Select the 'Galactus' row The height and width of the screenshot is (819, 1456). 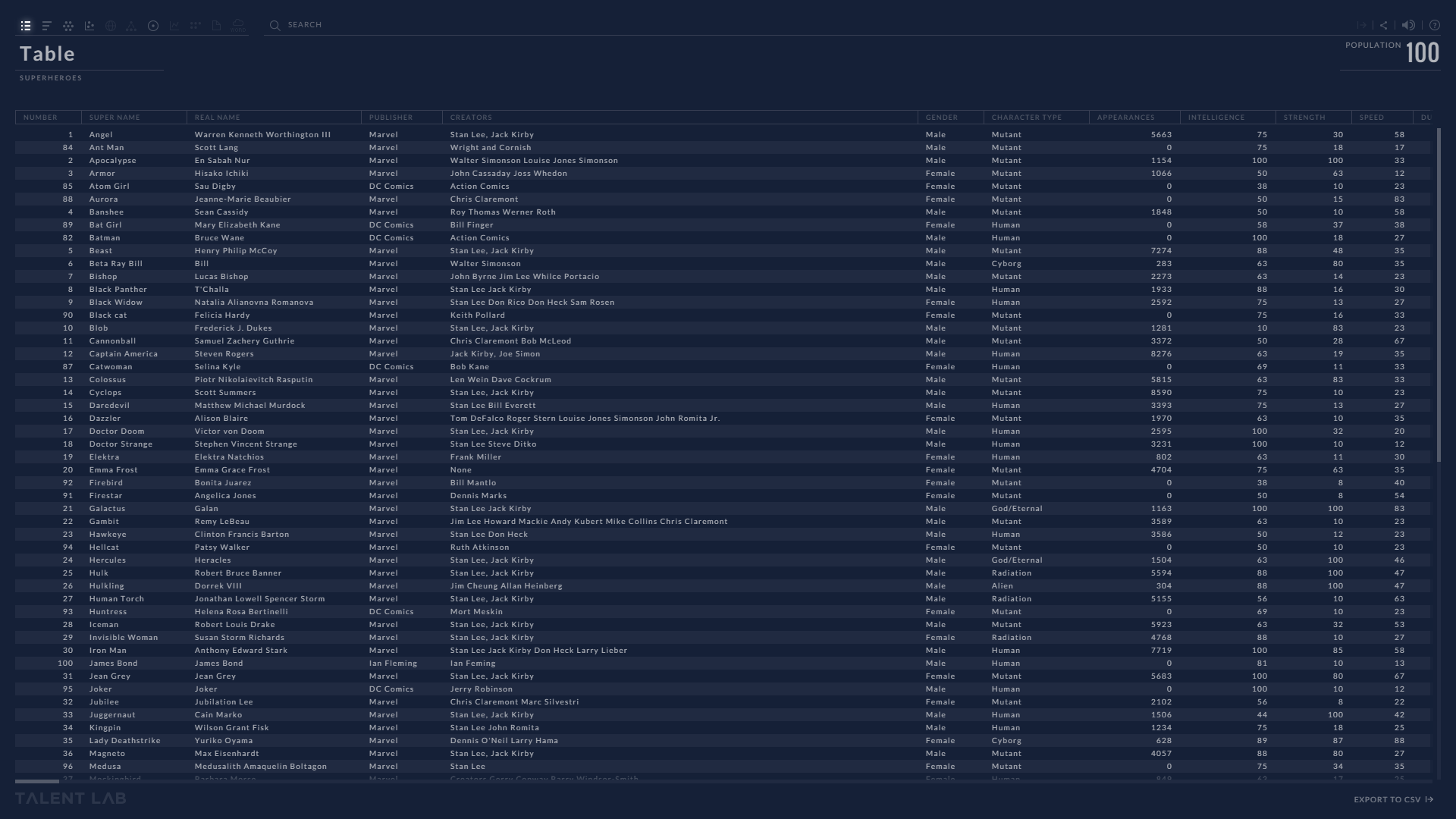[x=723, y=509]
